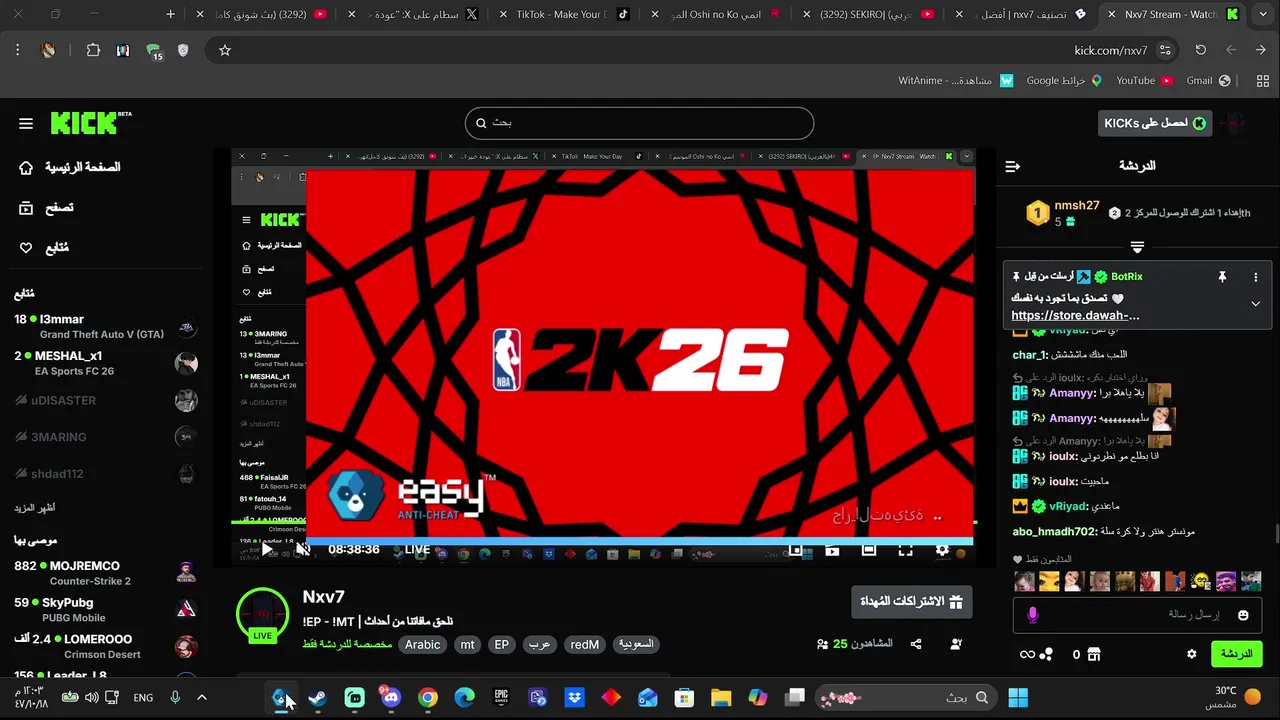Bookmark this page with star icon

coord(225,50)
